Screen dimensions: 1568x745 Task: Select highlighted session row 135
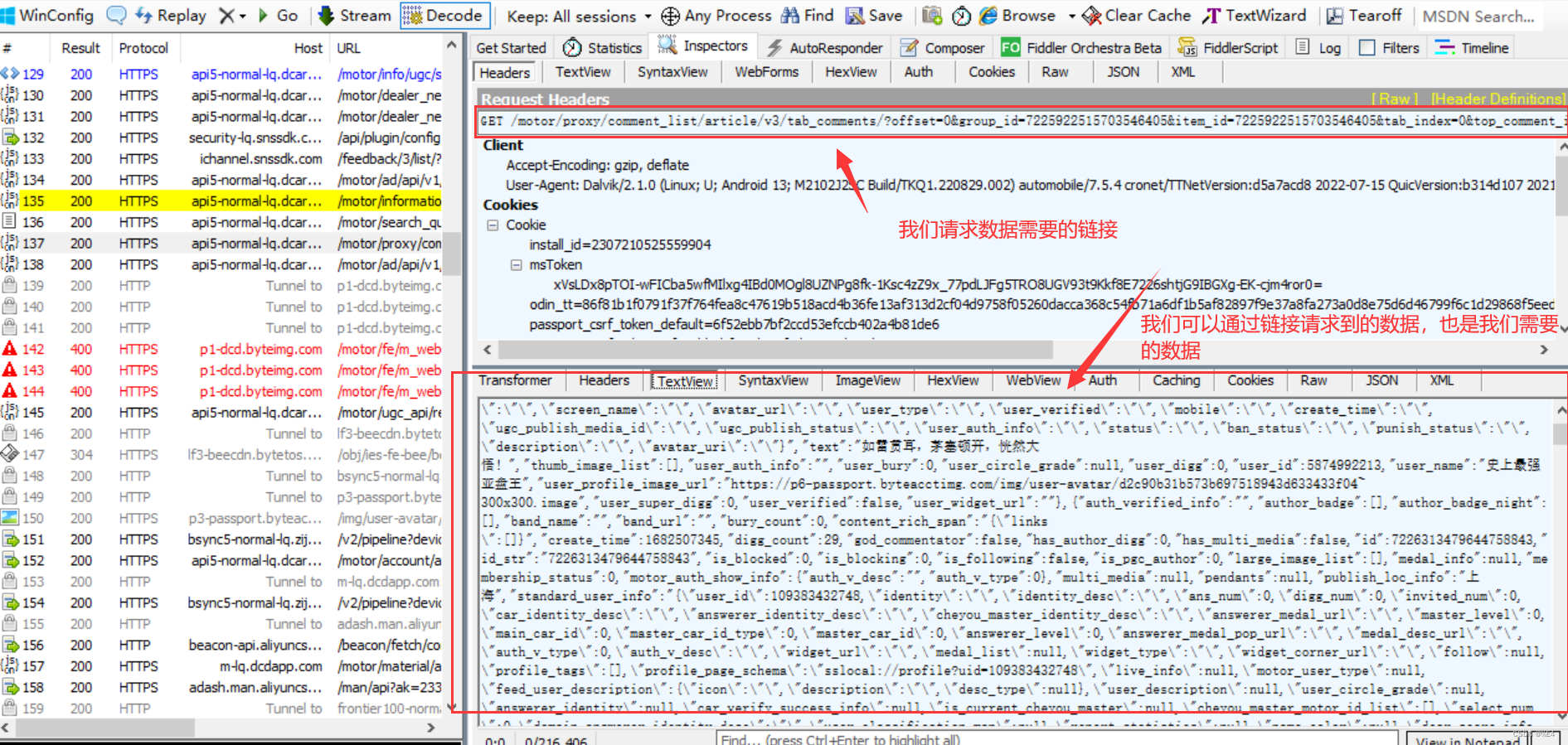point(221,201)
